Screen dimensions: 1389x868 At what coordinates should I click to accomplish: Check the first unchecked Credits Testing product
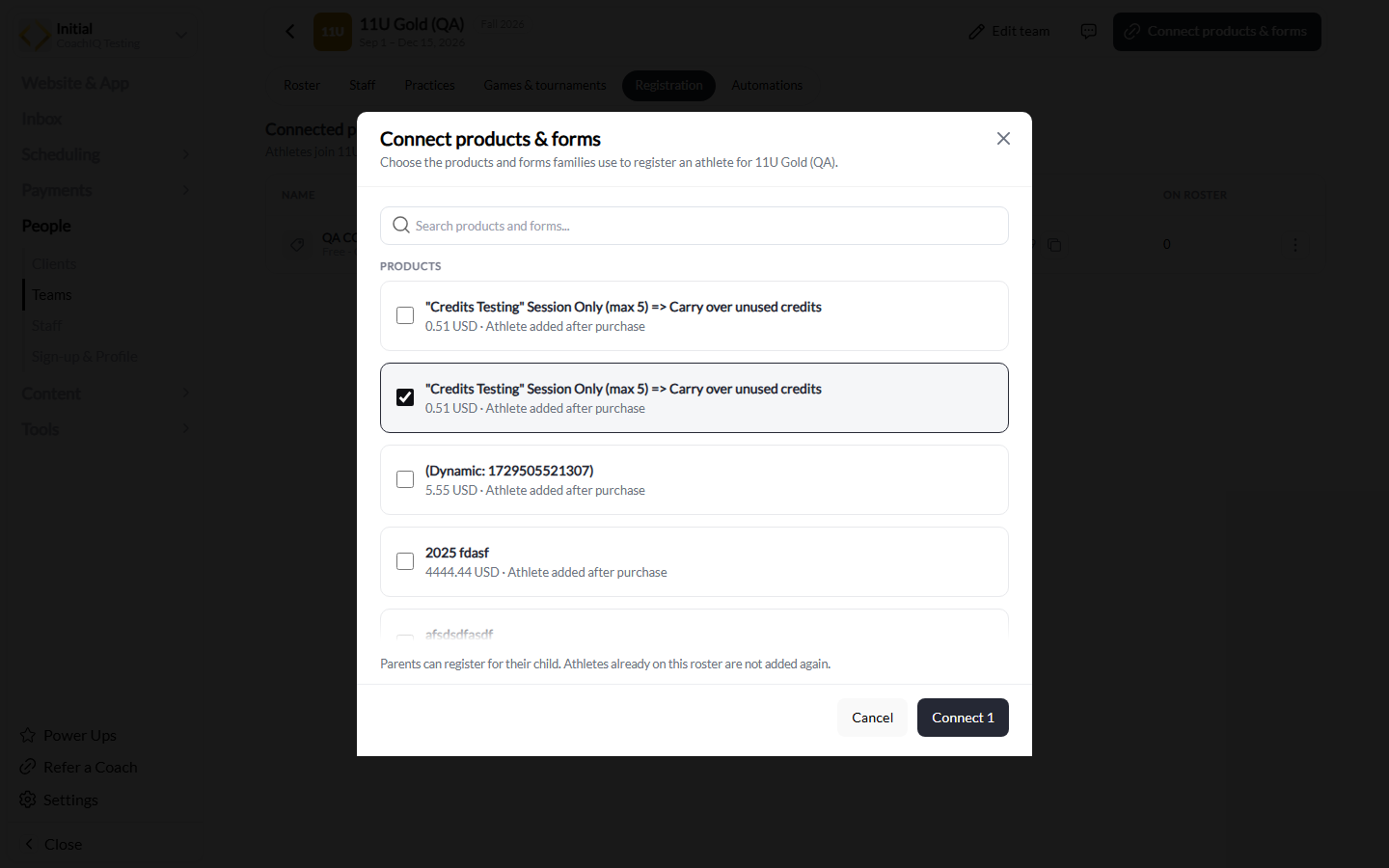click(405, 315)
